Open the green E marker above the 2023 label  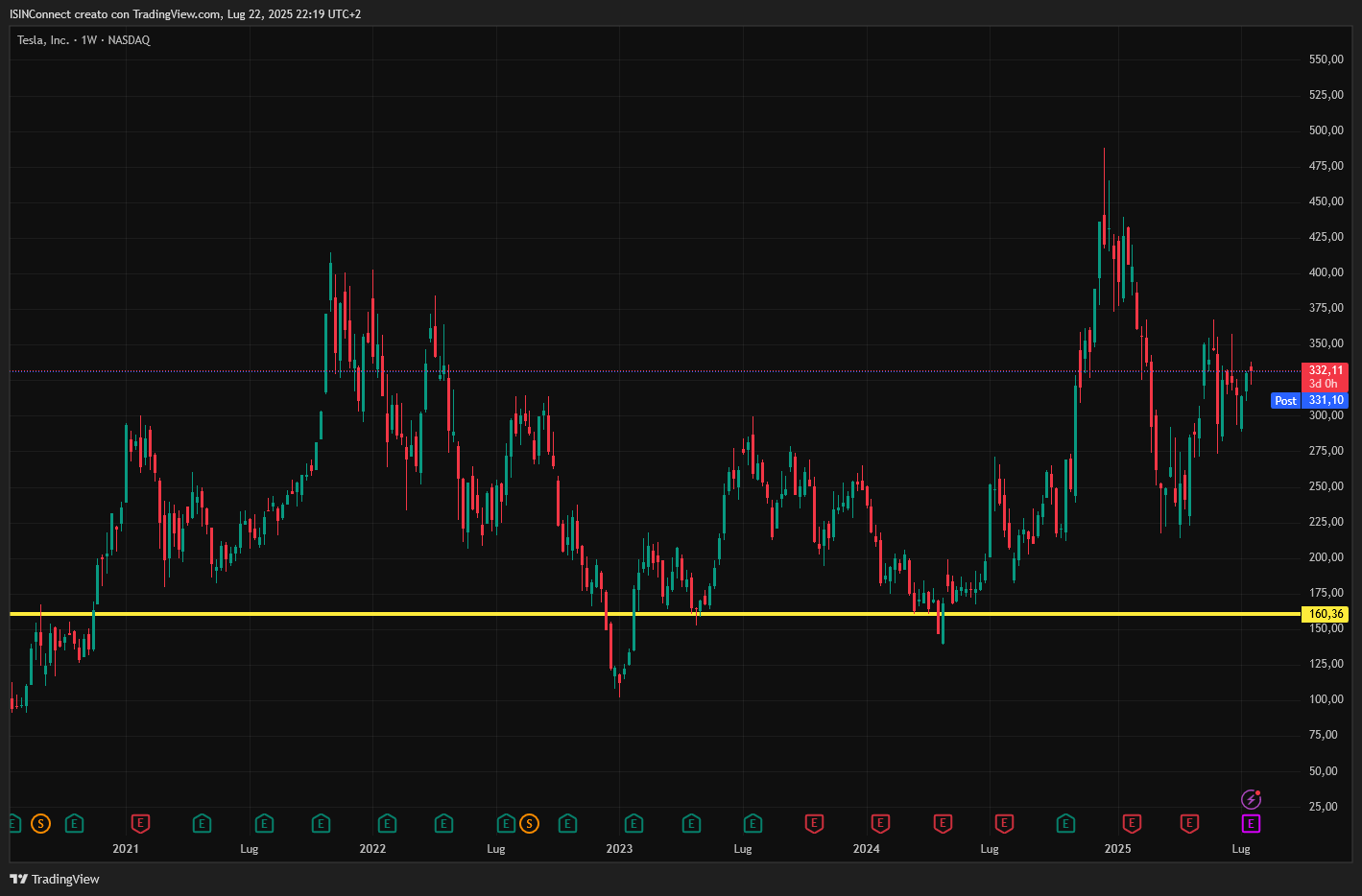click(633, 823)
